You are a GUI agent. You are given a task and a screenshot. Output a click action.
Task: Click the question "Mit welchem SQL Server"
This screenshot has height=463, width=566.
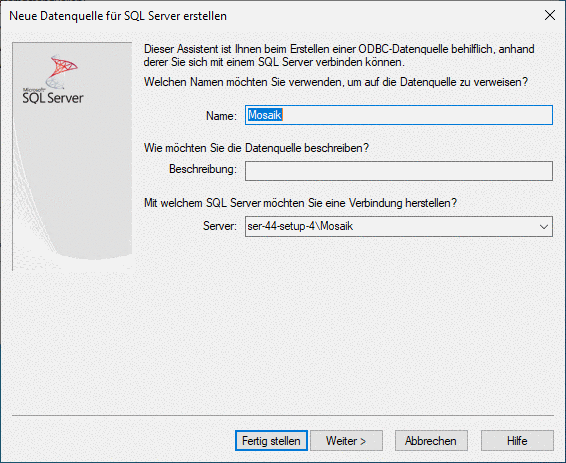click(x=300, y=203)
